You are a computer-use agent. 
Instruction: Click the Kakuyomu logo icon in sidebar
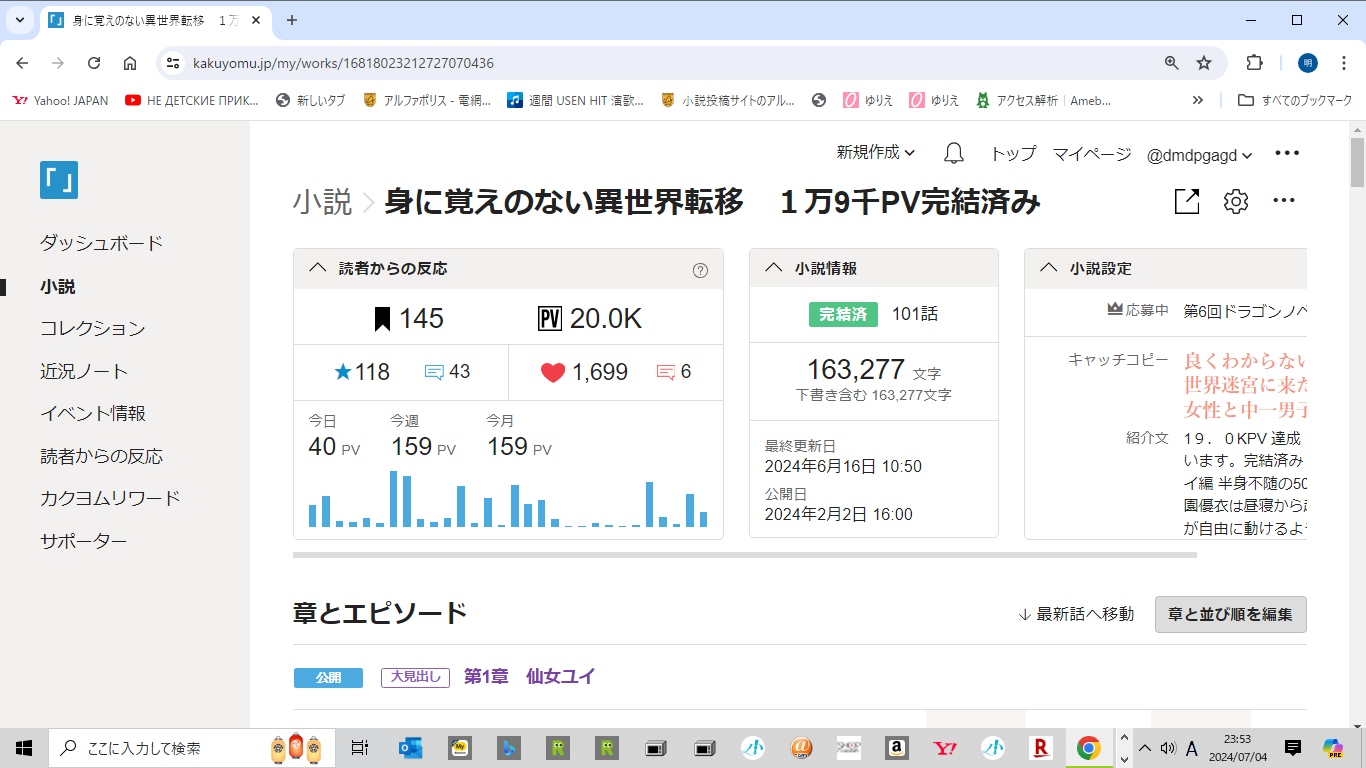(59, 180)
